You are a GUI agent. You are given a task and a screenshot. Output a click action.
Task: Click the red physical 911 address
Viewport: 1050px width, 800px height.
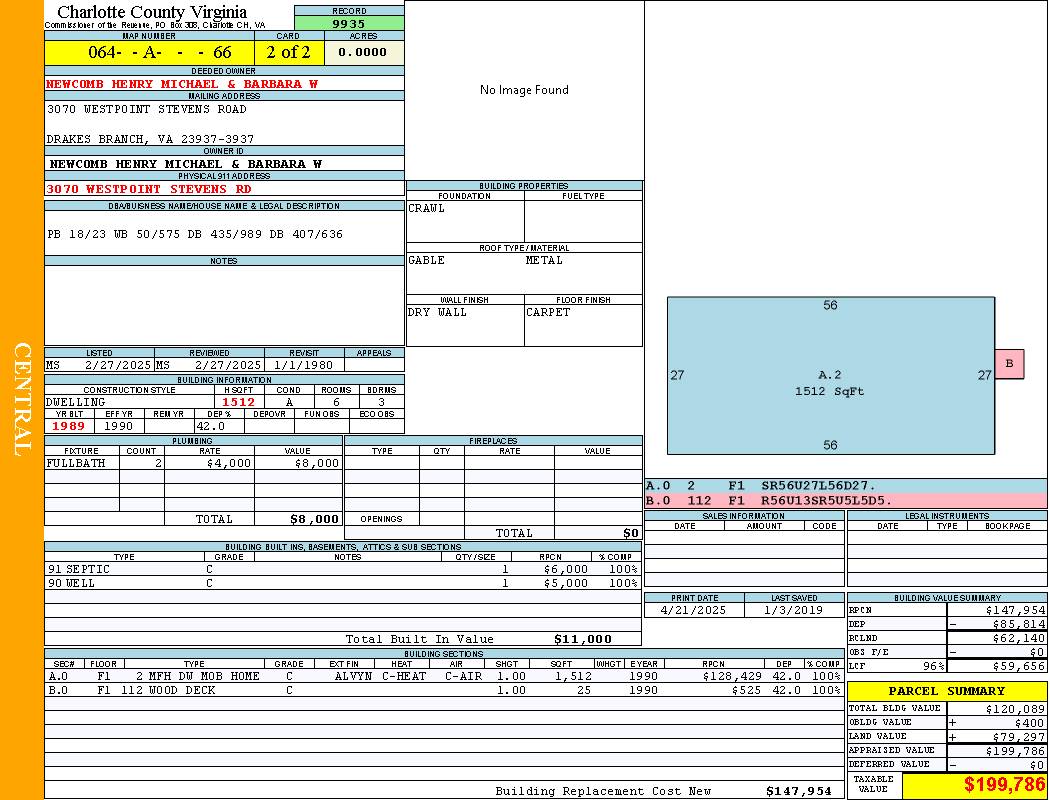[x=149, y=188]
